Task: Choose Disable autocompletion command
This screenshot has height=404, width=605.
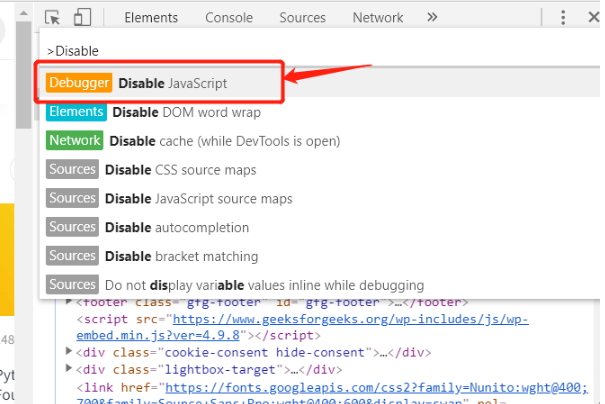Action: point(320,227)
